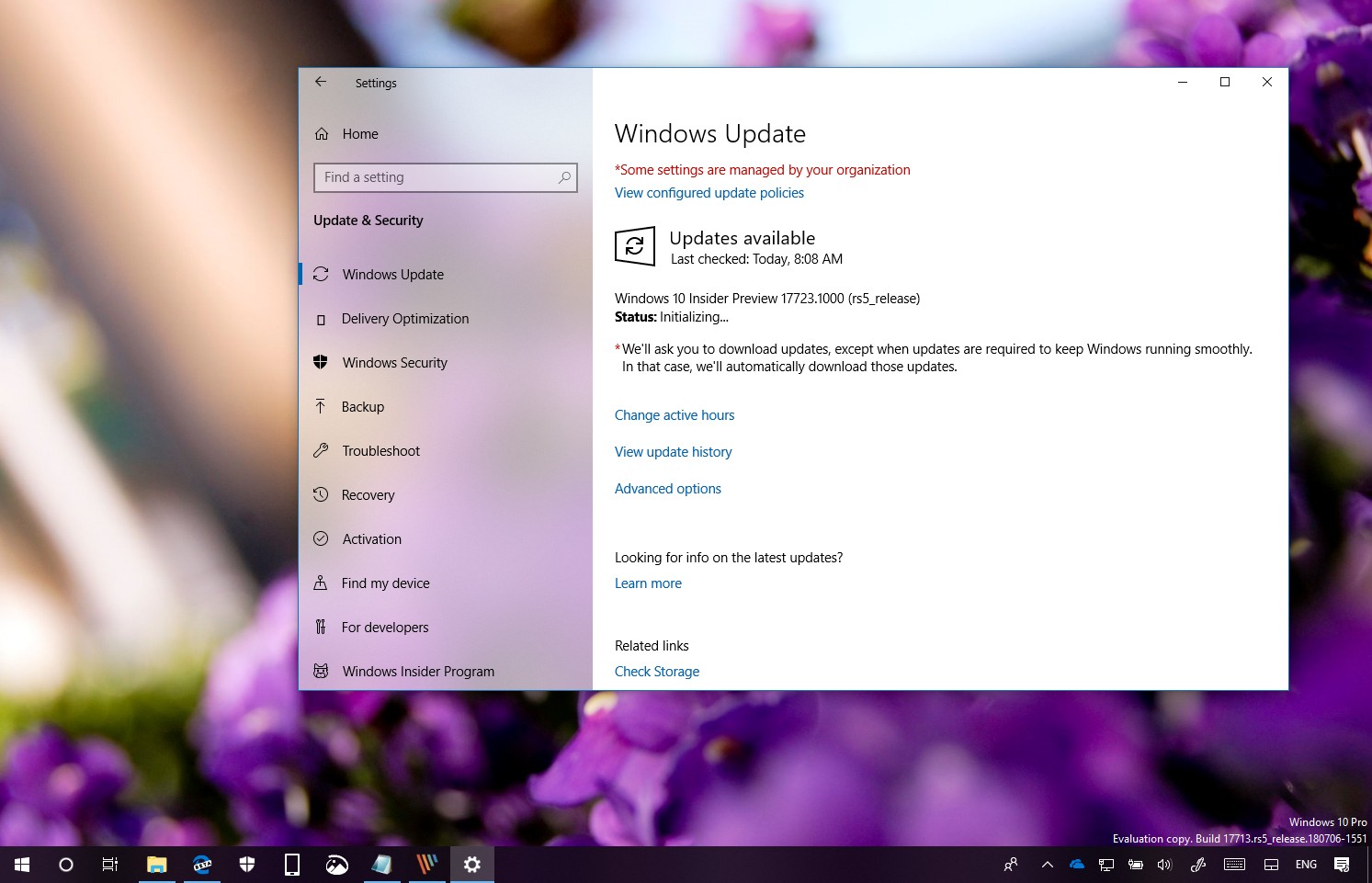Select the Windows Update refresh icon in sidebar

tap(320, 274)
